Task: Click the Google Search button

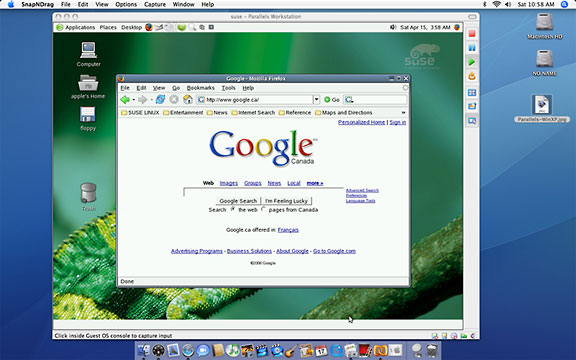Action: tap(238, 201)
